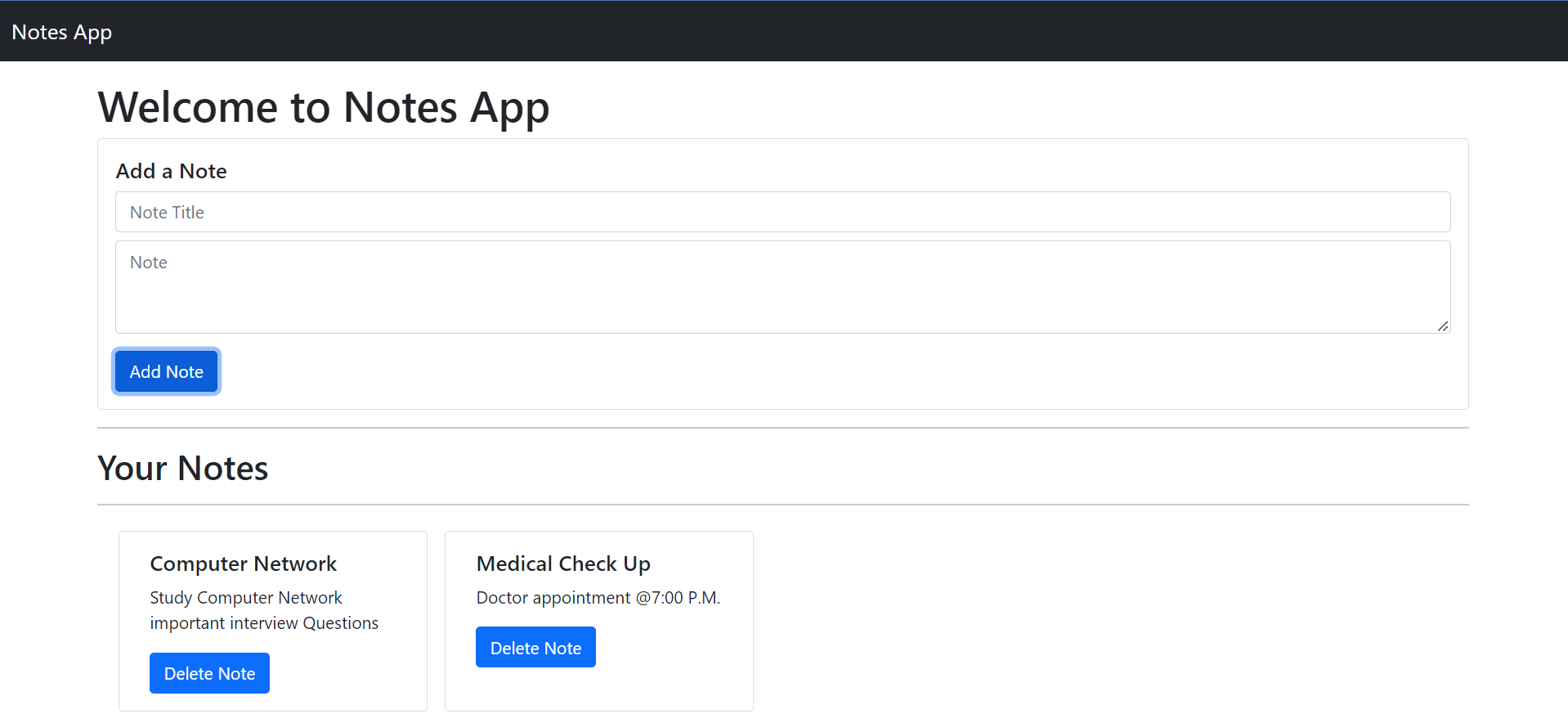Click the Medical Check Up note title
Image resolution: width=1568 pixels, height=723 pixels.
[x=562, y=563]
